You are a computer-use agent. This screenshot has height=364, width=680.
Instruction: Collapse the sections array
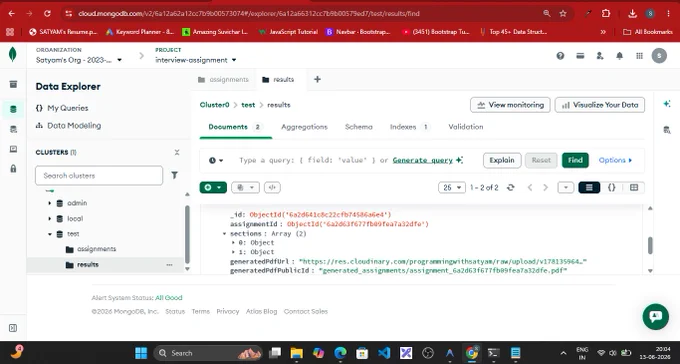tap(224, 233)
